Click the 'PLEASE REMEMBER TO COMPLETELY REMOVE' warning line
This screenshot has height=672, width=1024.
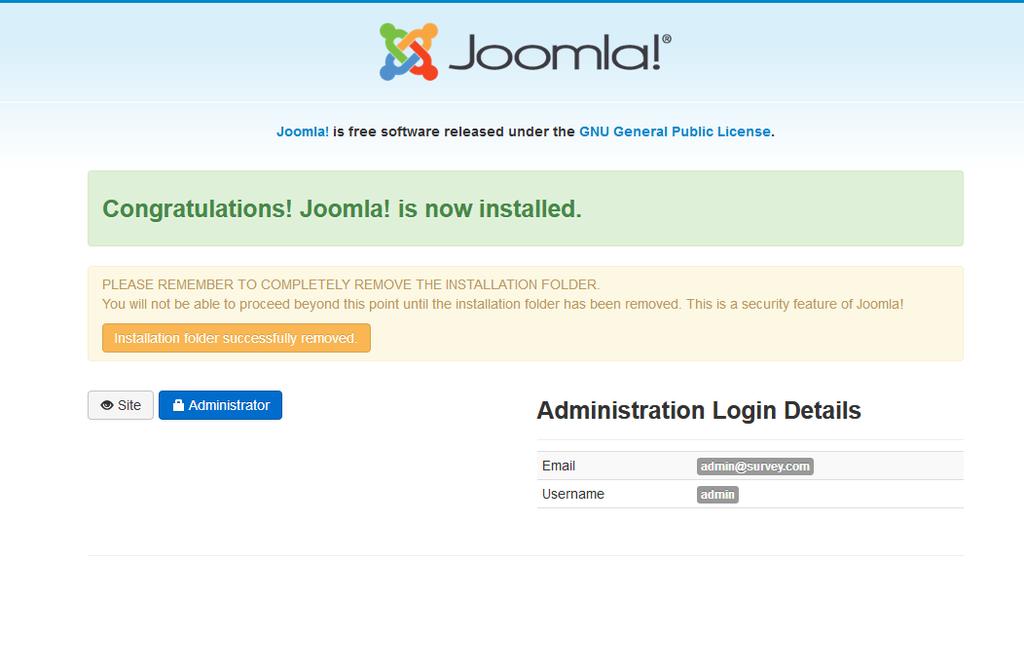(351, 285)
